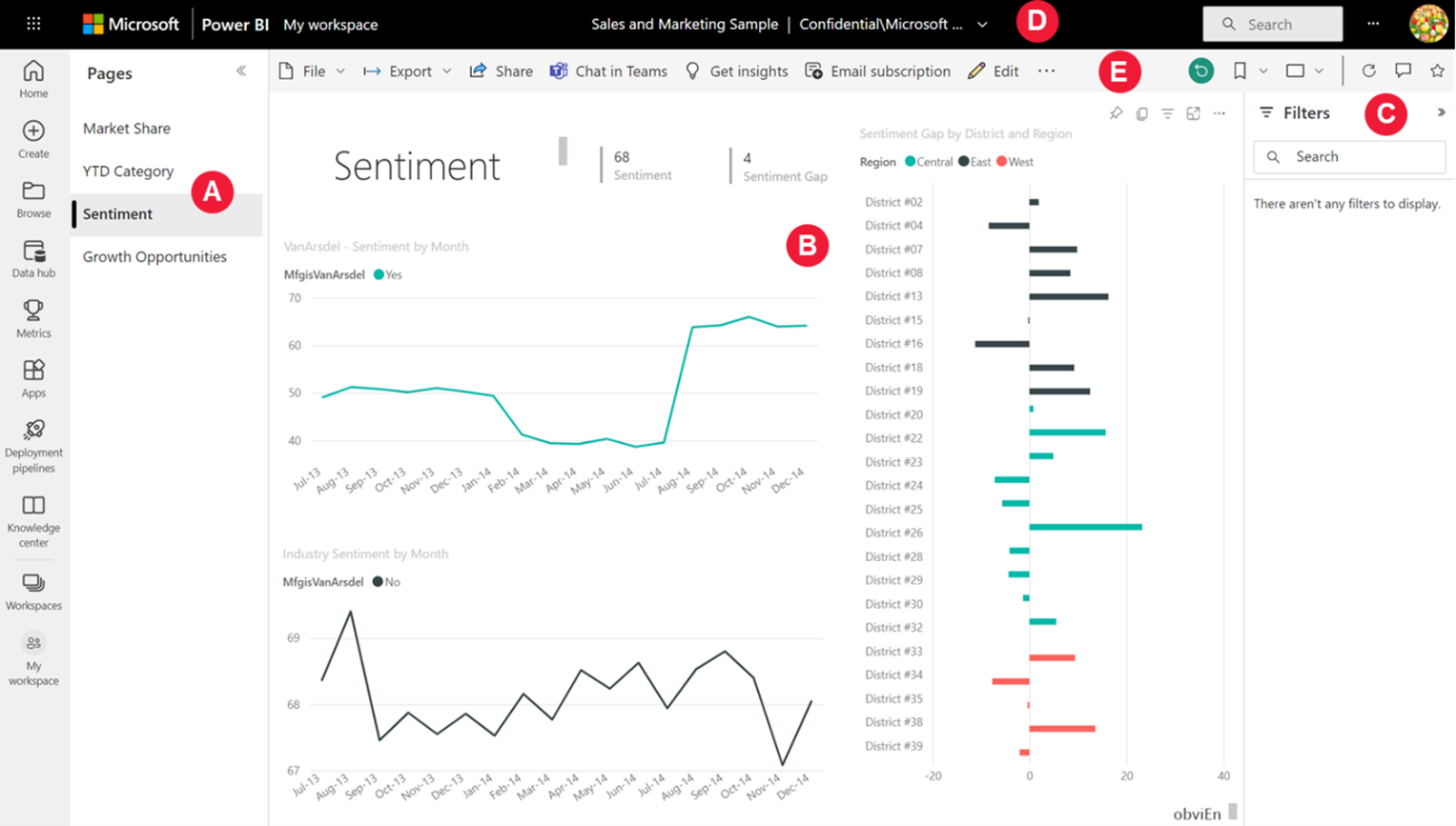Expand the View dropdown arrow
Viewport: 1456px width, 826px height.
point(1319,71)
